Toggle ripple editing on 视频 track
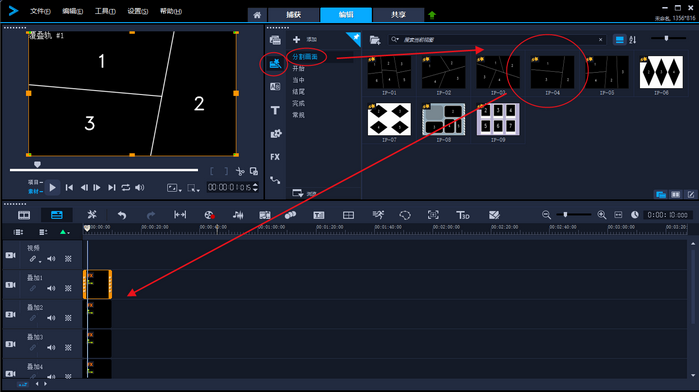Screen dimensions: 699x392 coord(33,259)
